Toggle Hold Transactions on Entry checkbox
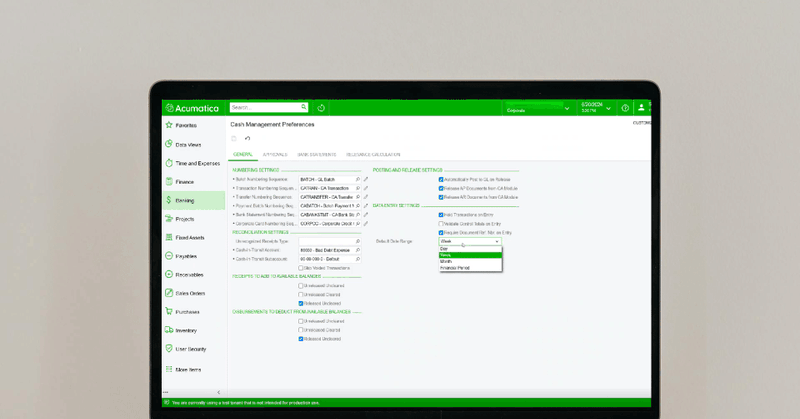The height and width of the screenshot is (419, 800). (x=441, y=215)
